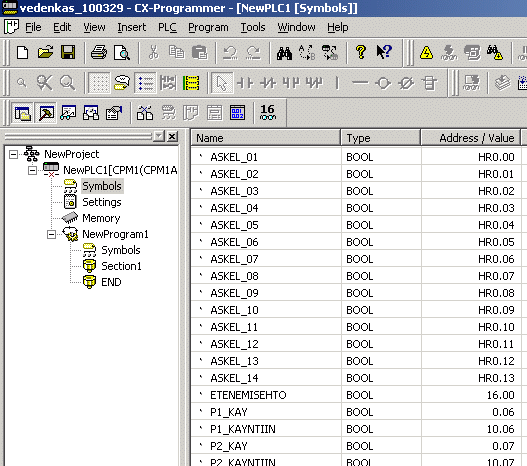Toggle the grid display button
This screenshot has height=466, width=527.
[x=99, y=83]
